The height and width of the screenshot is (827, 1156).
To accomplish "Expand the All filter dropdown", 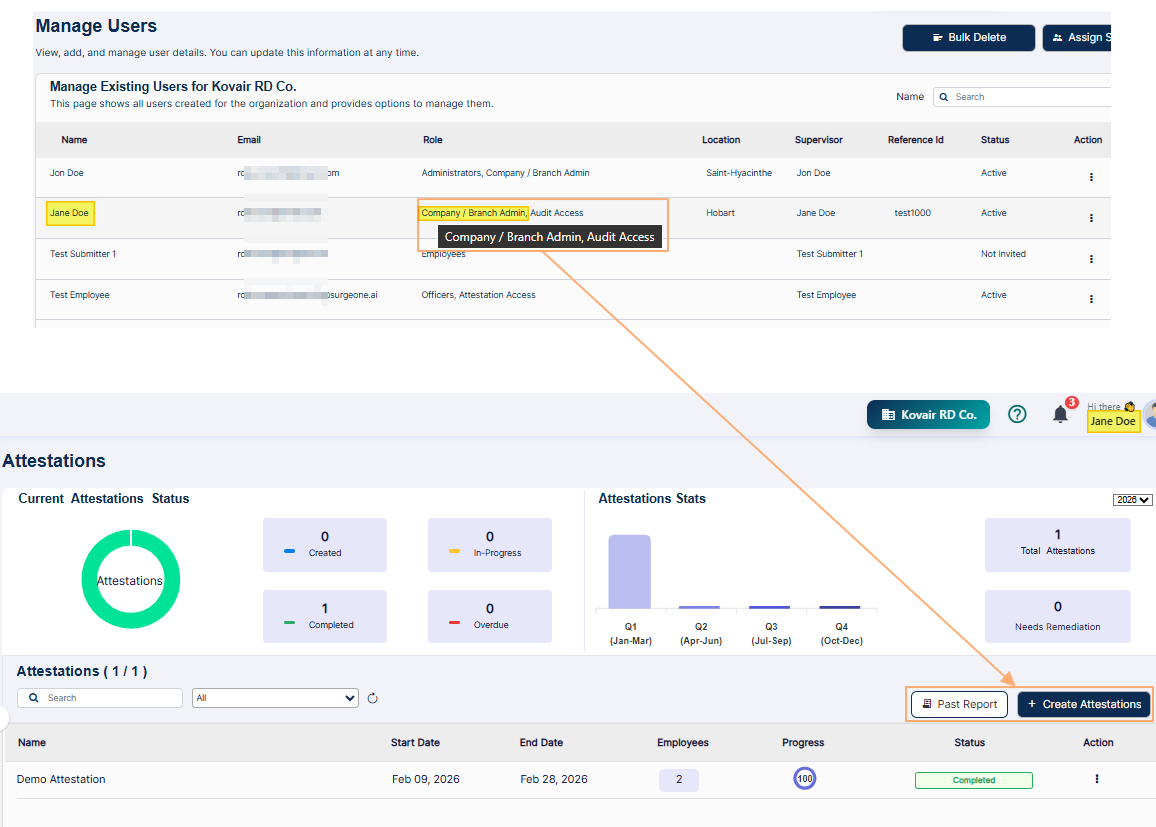I will pos(275,698).
